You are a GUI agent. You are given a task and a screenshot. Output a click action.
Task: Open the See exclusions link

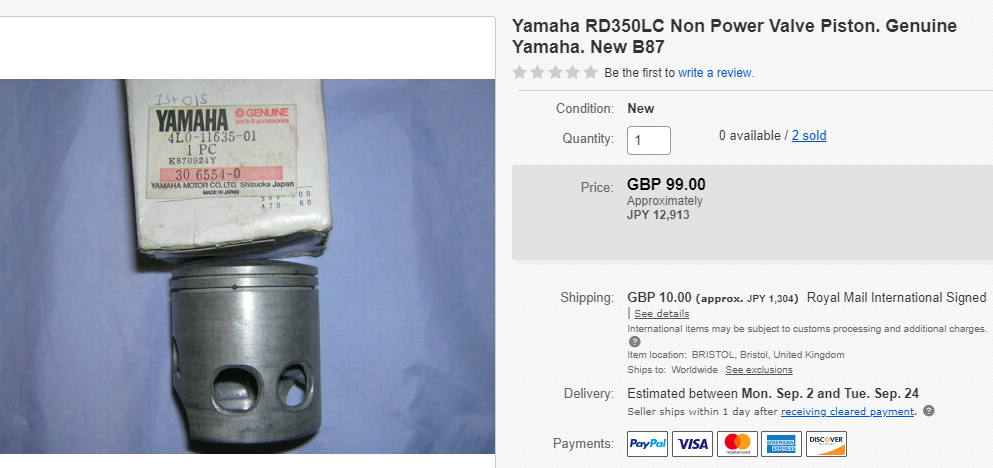click(759, 370)
